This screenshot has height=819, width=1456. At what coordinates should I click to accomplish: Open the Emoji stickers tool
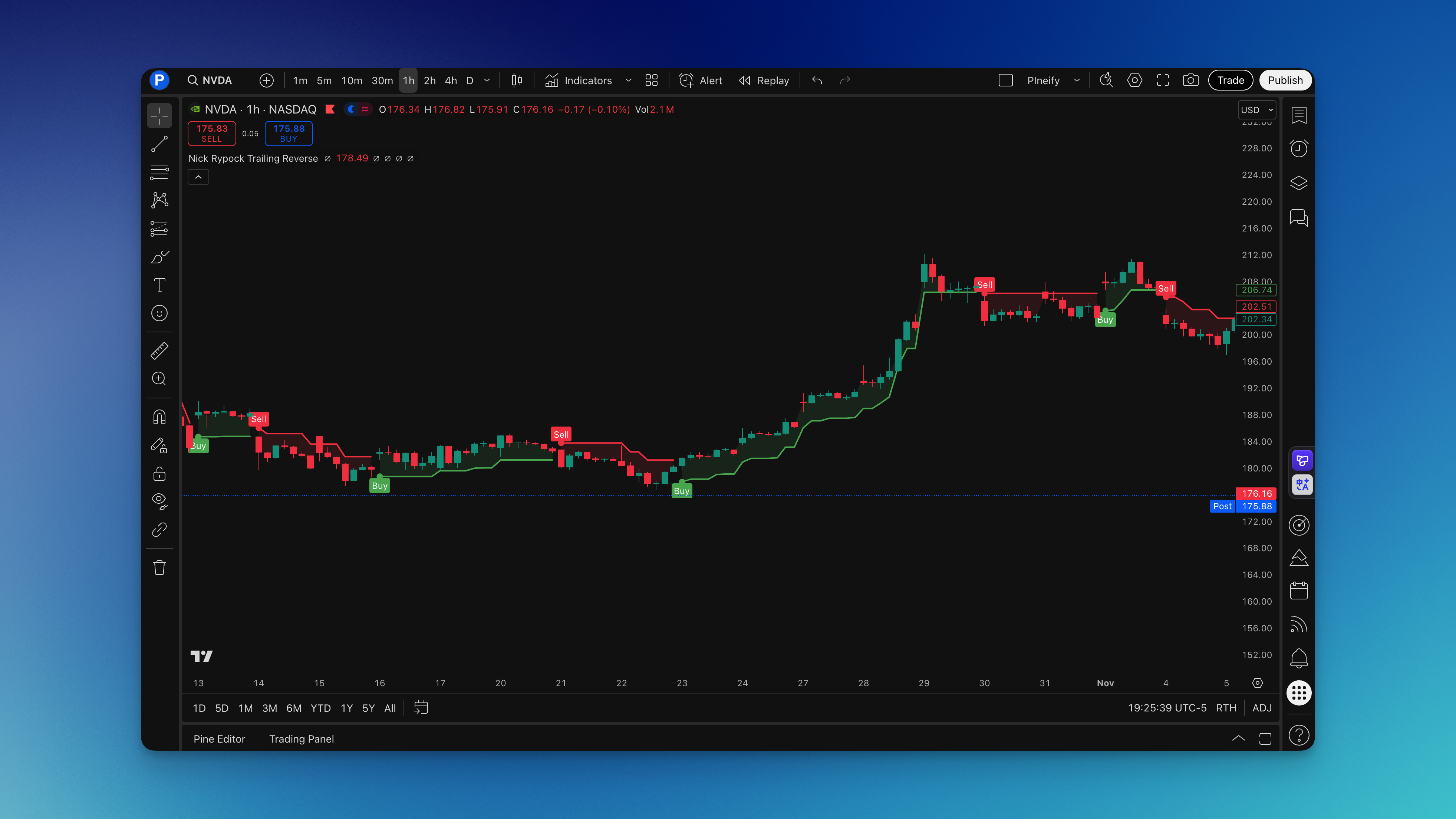159,314
